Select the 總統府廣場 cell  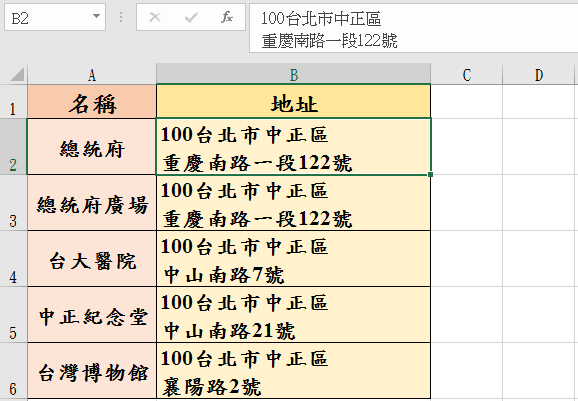92,203
